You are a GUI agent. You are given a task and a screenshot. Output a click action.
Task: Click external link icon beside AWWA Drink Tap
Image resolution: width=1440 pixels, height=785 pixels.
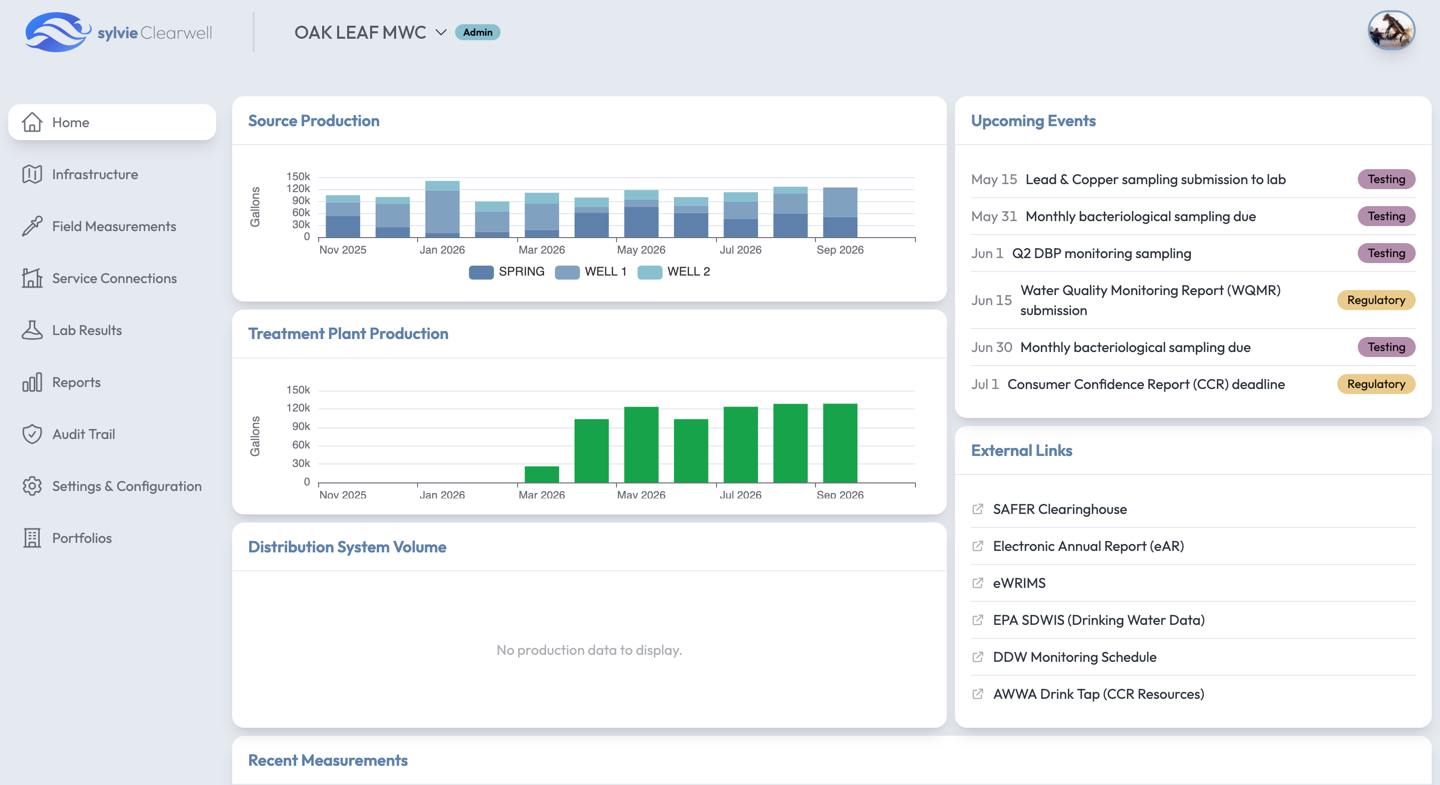coord(978,694)
